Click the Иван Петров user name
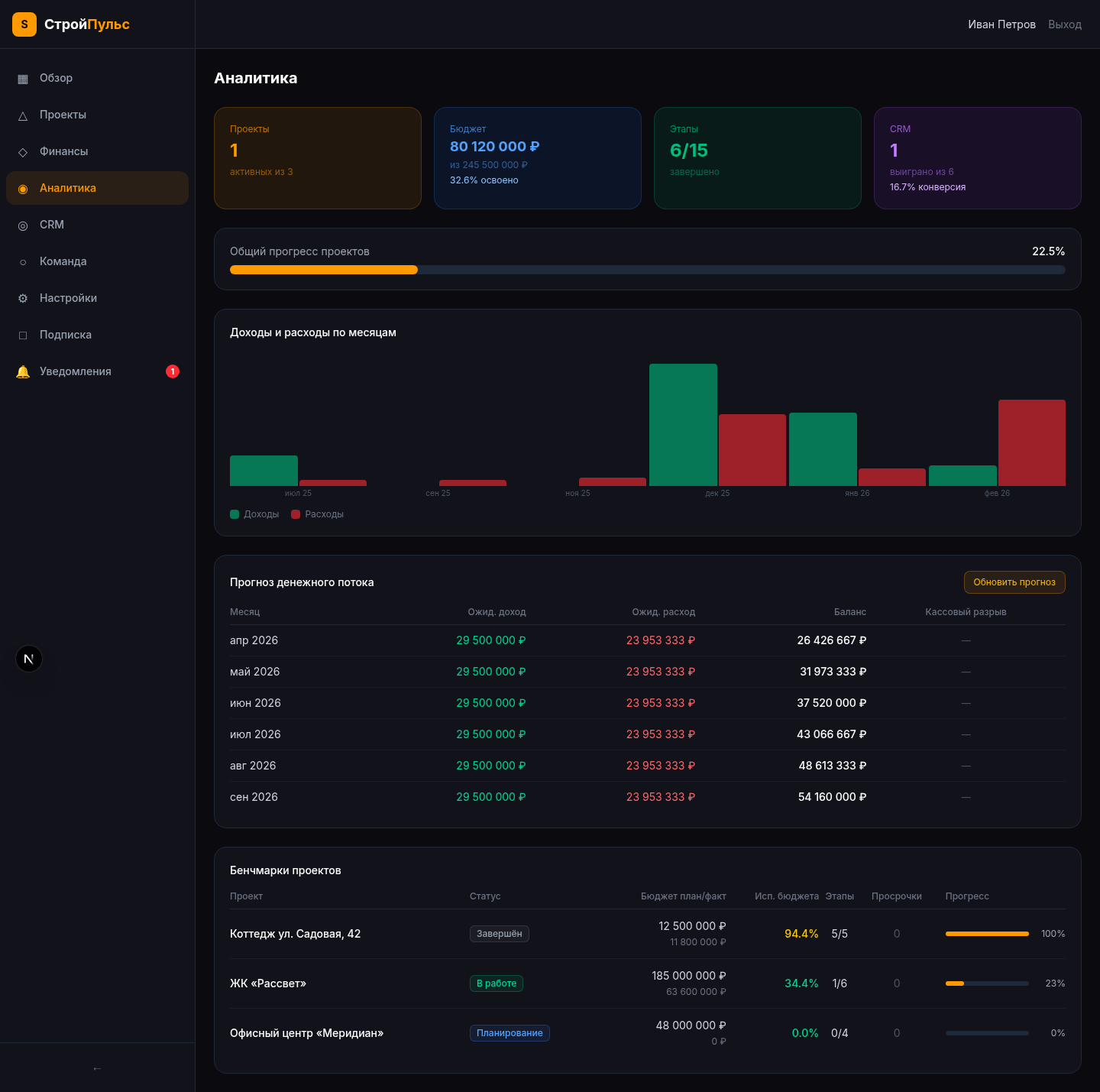The width and height of the screenshot is (1100, 1092). click(x=1001, y=24)
